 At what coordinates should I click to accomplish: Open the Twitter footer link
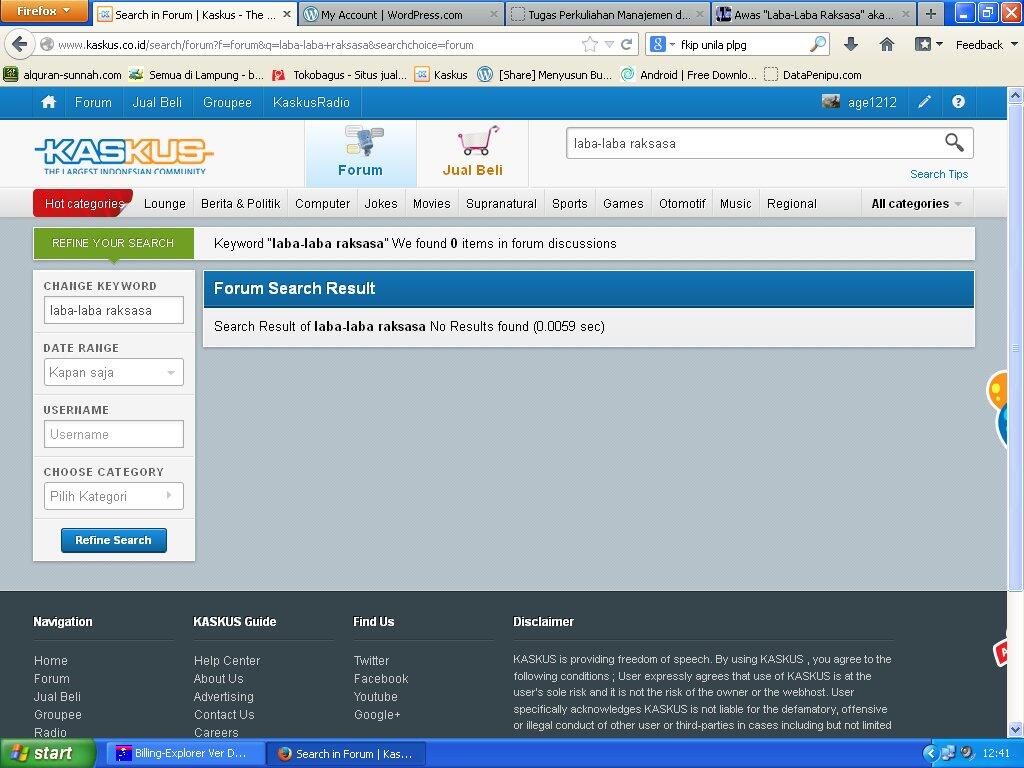(371, 661)
